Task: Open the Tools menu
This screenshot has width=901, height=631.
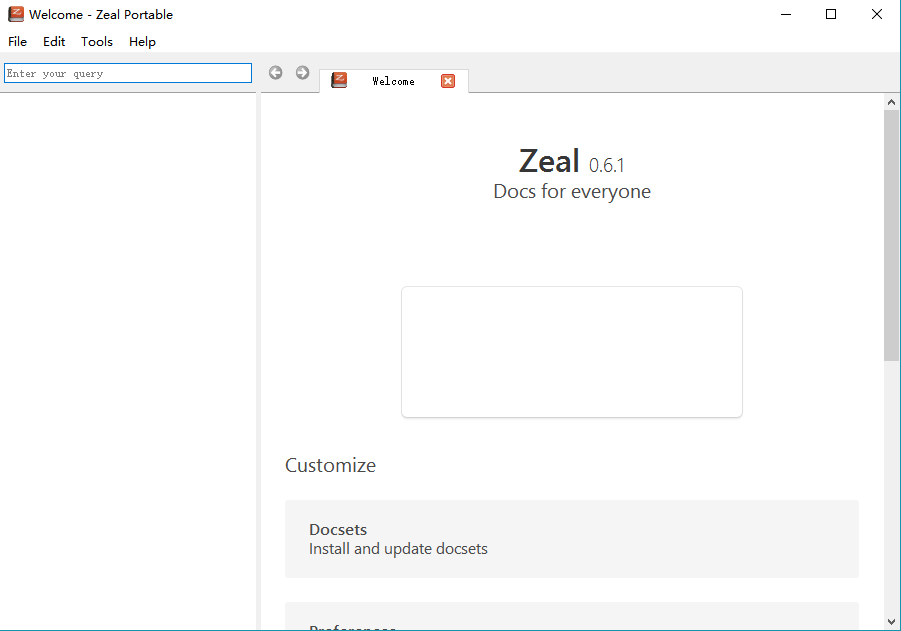Action: pos(97,41)
